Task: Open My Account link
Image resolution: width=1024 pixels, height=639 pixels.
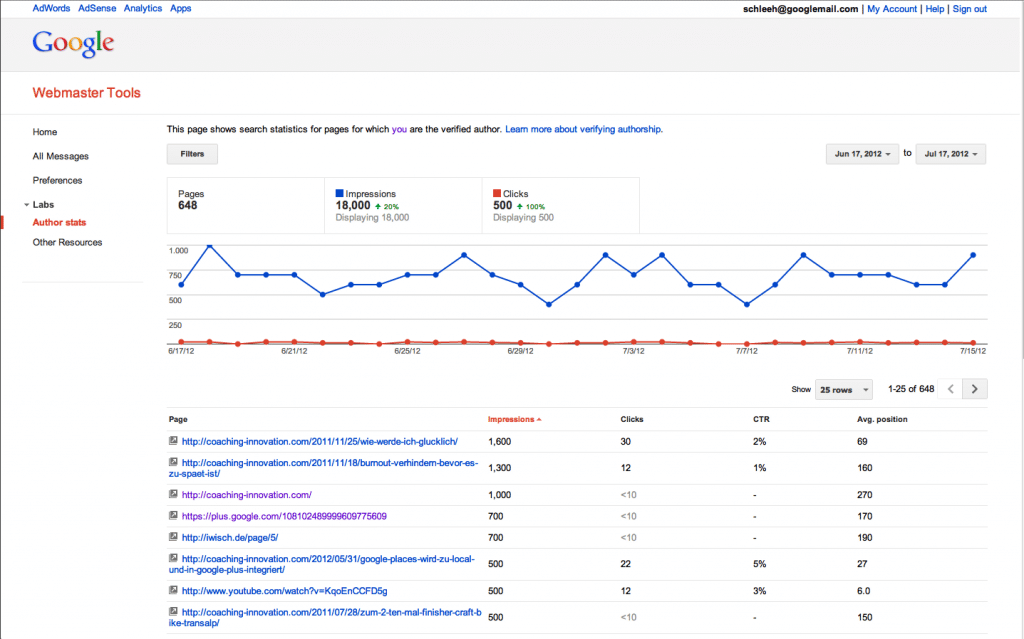Action: (x=892, y=9)
